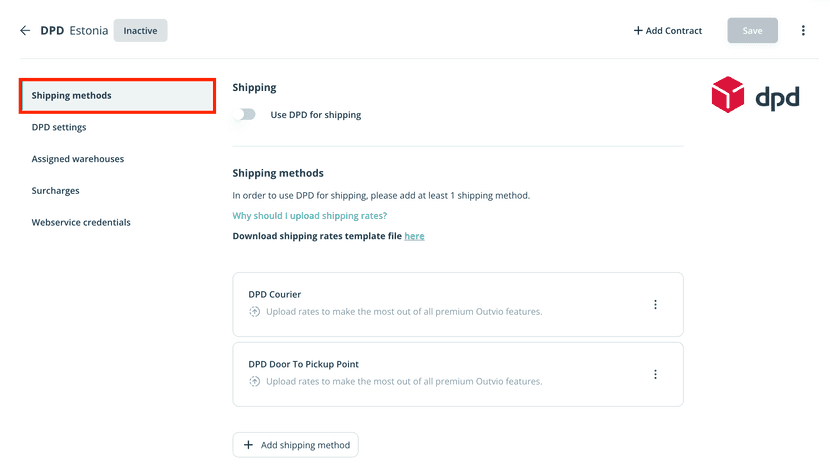The image size is (830, 472).
Task: Click the plus icon in Add Contract
Action: [x=638, y=31]
